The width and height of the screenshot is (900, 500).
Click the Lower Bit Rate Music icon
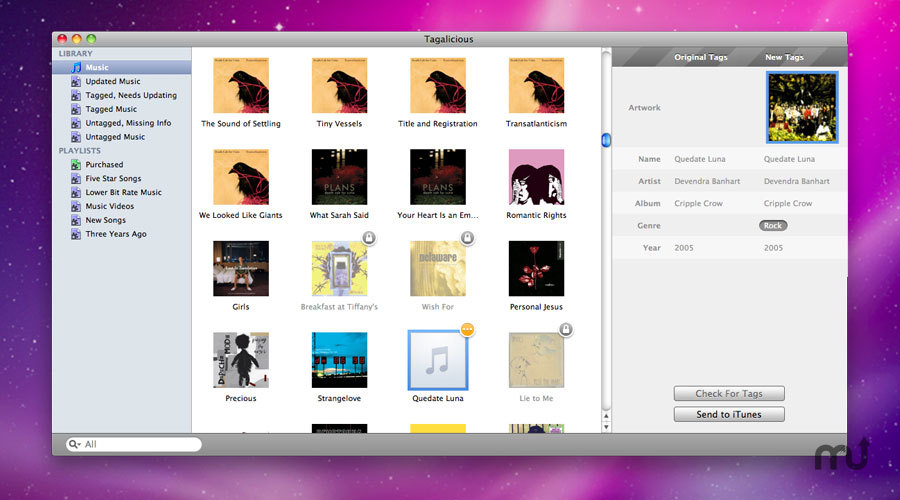(76, 192)
